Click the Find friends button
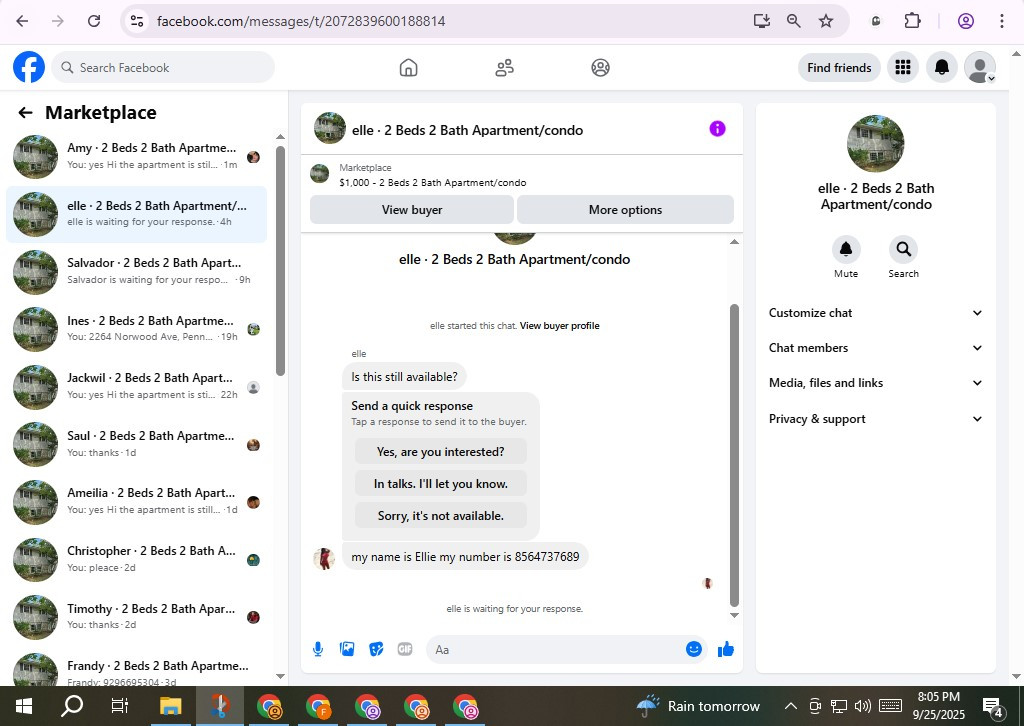Viewport: 1024px width, 726px height. [x=839, y=67]
